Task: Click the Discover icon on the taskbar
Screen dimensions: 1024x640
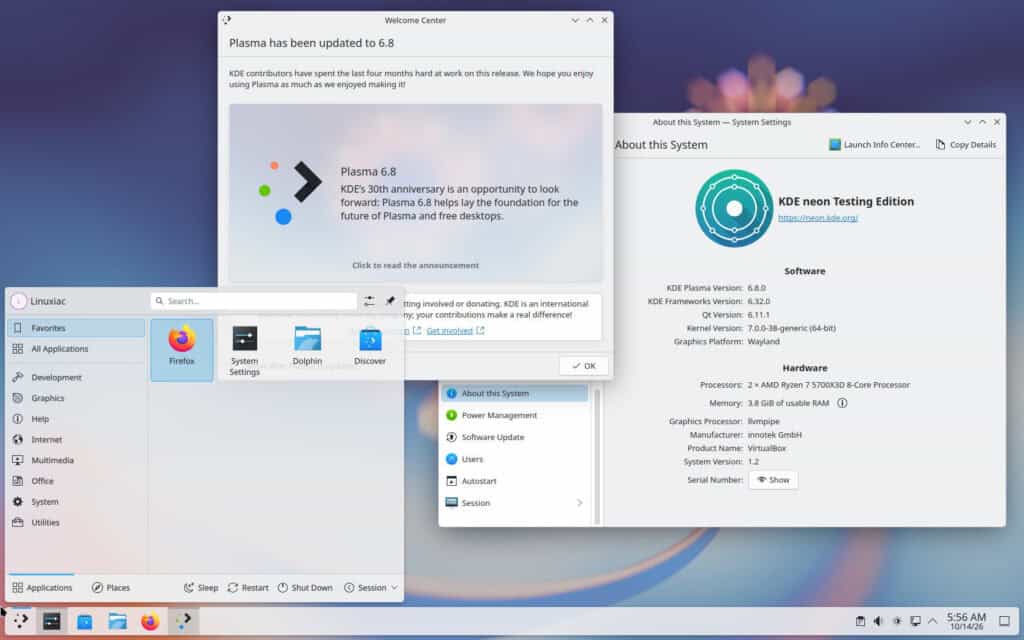Action: [85, 622]
